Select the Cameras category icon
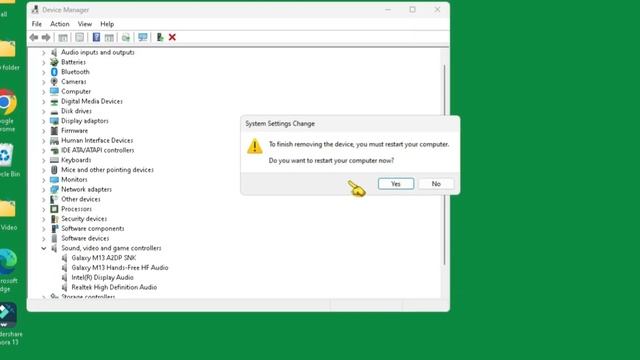The height and width of the screenshot is (360, 640). [x=54, y=82]
